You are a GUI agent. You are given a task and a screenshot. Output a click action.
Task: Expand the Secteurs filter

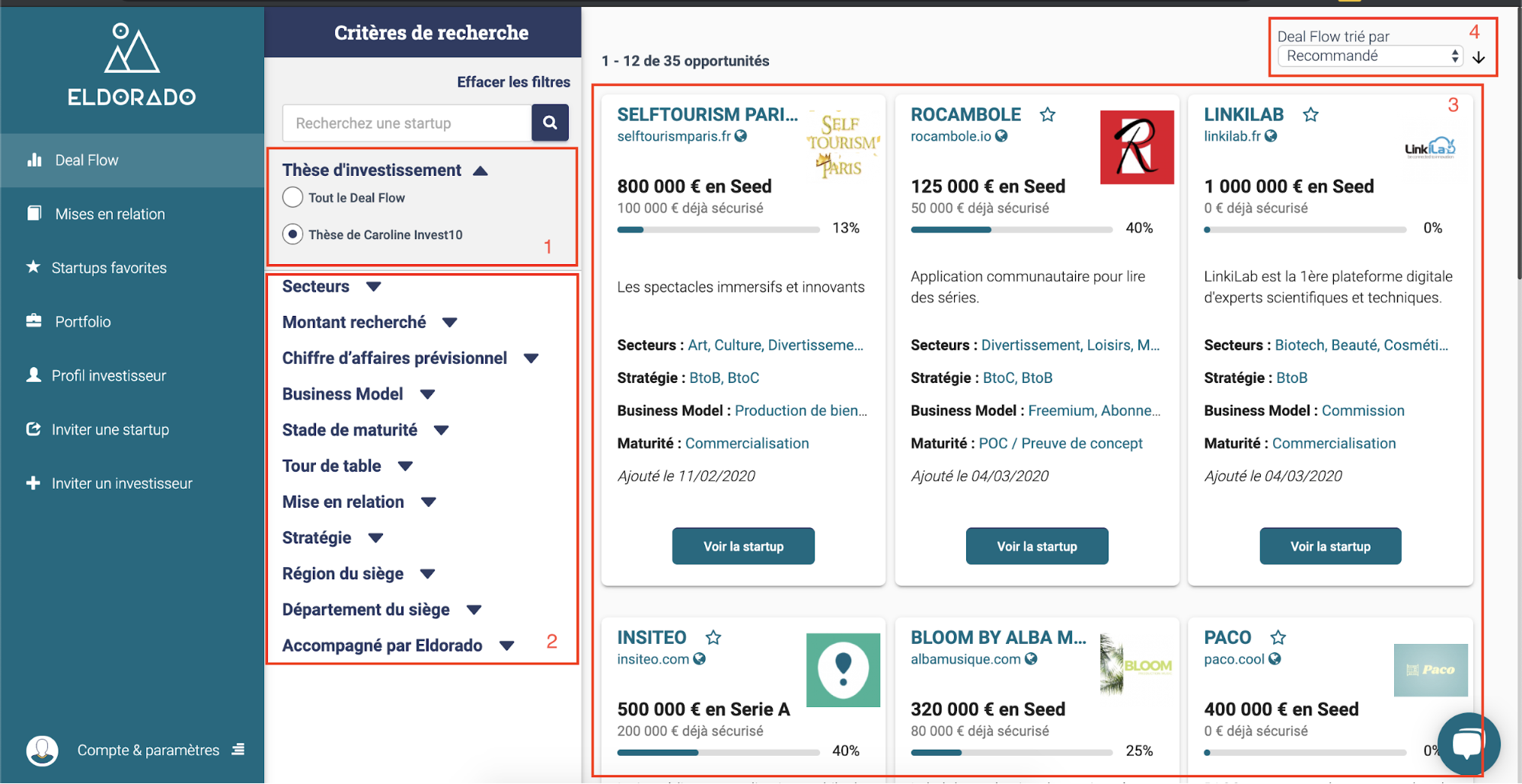coord(373,286)
